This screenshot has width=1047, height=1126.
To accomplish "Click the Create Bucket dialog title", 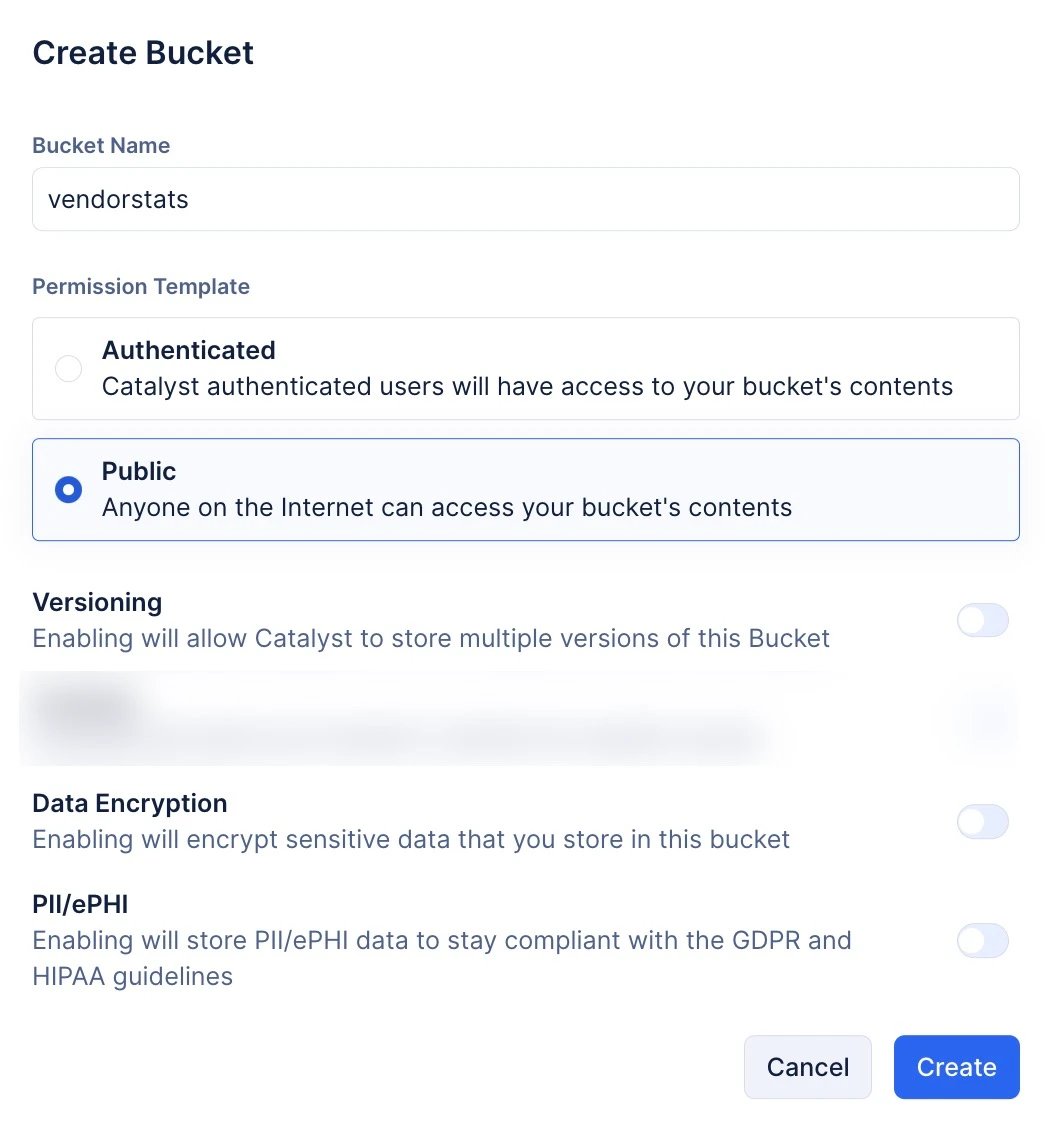I will (x=143, y=52).
